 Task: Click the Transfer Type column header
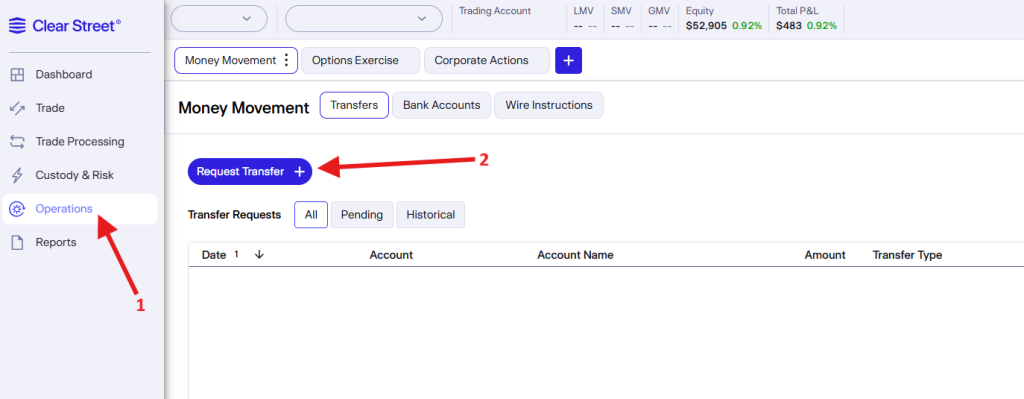(907, 255)
